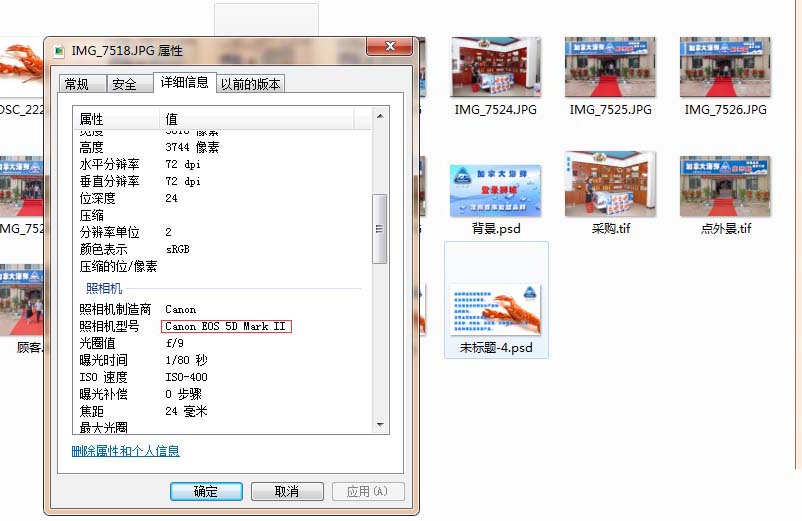Click the 照相机 section header
This screenshot has height=521, width=802.
tap(104, 288)
